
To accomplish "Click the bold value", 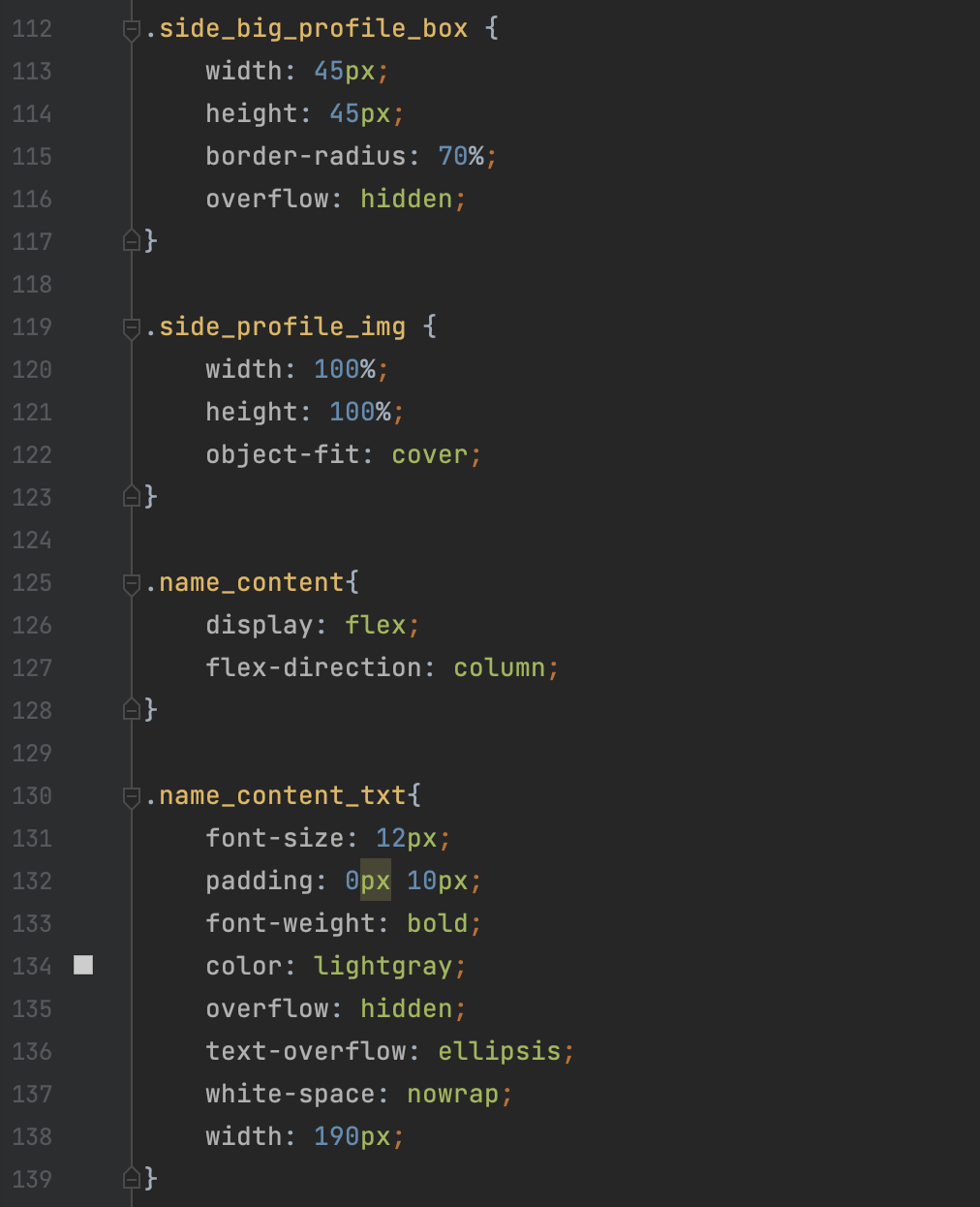I will click(438, 923).
